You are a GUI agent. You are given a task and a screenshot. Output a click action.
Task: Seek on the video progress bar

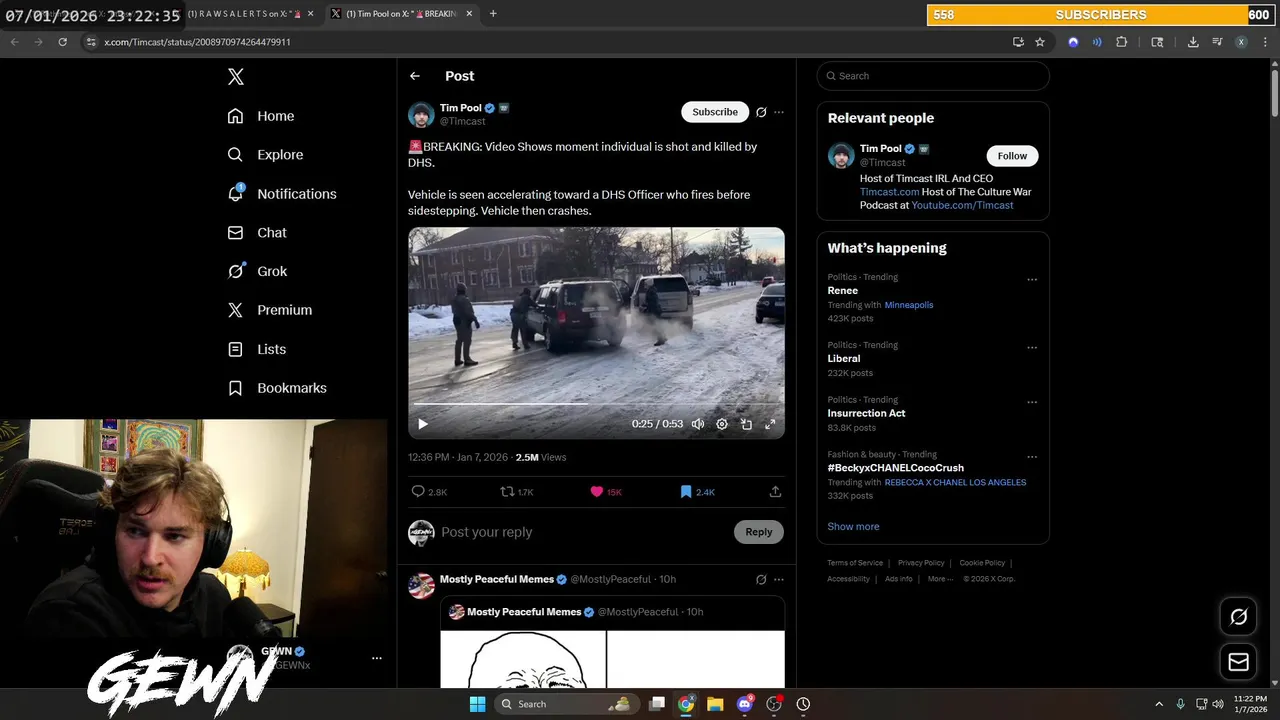coord(596,404)
